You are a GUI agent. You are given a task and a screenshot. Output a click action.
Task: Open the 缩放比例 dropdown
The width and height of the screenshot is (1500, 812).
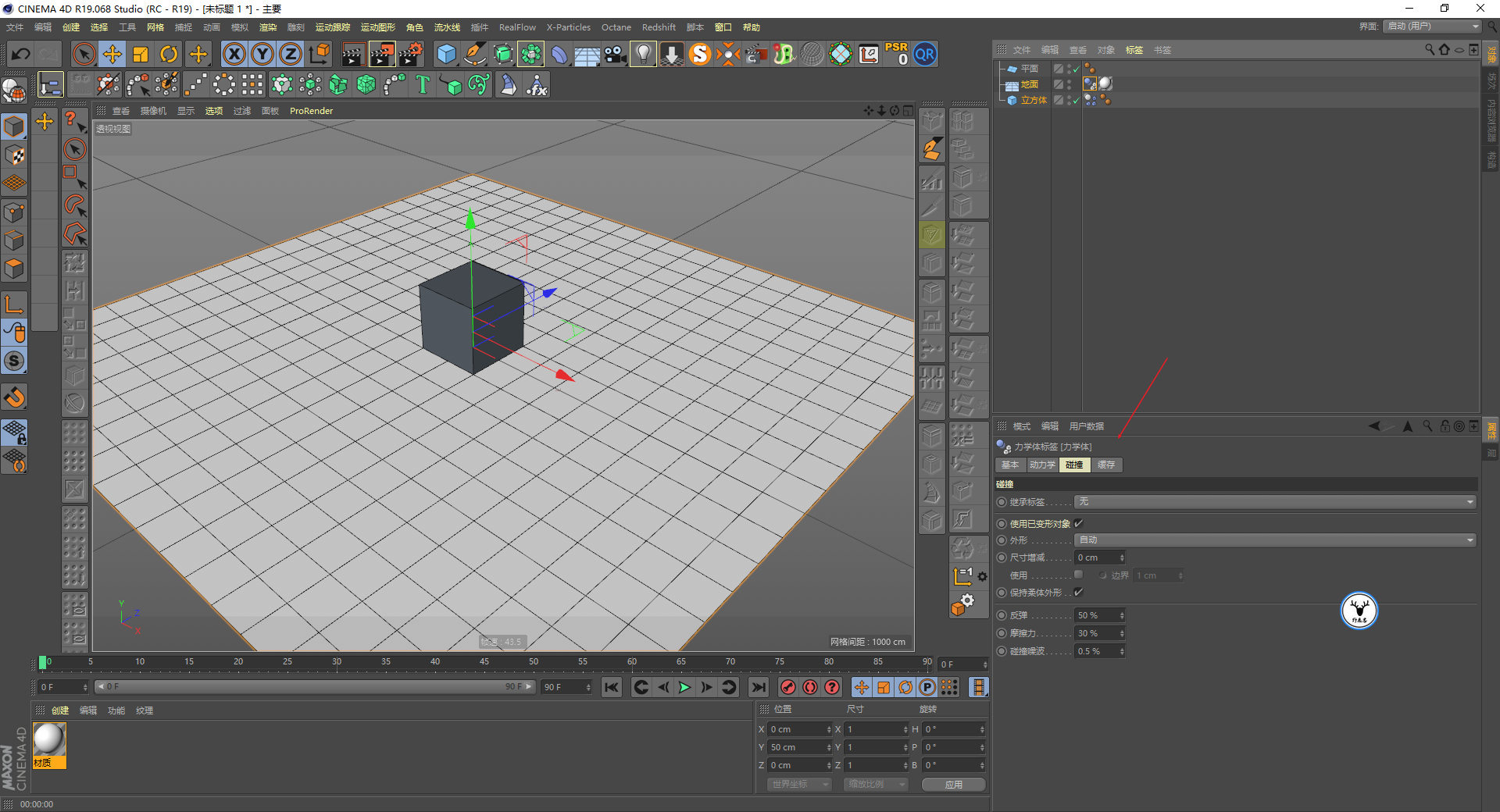click(x=875, y=784)
